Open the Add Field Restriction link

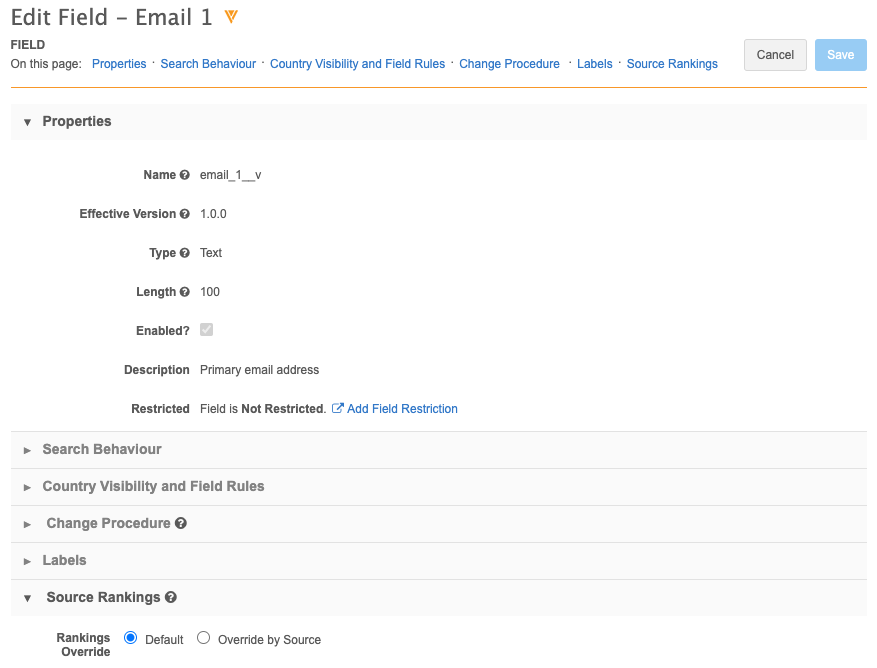click(x=402, y=409)
